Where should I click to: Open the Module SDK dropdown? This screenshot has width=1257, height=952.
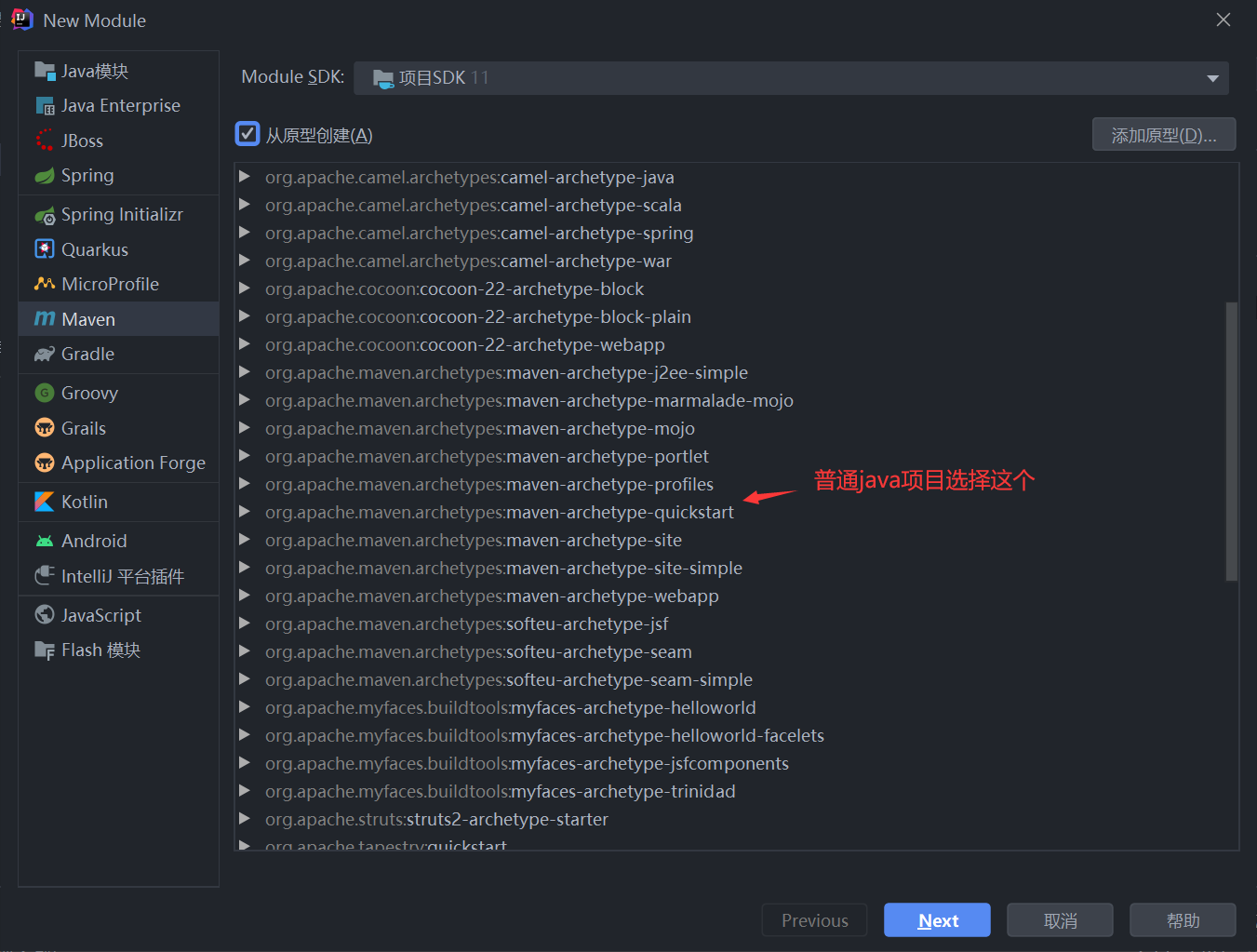click(791, 78)
